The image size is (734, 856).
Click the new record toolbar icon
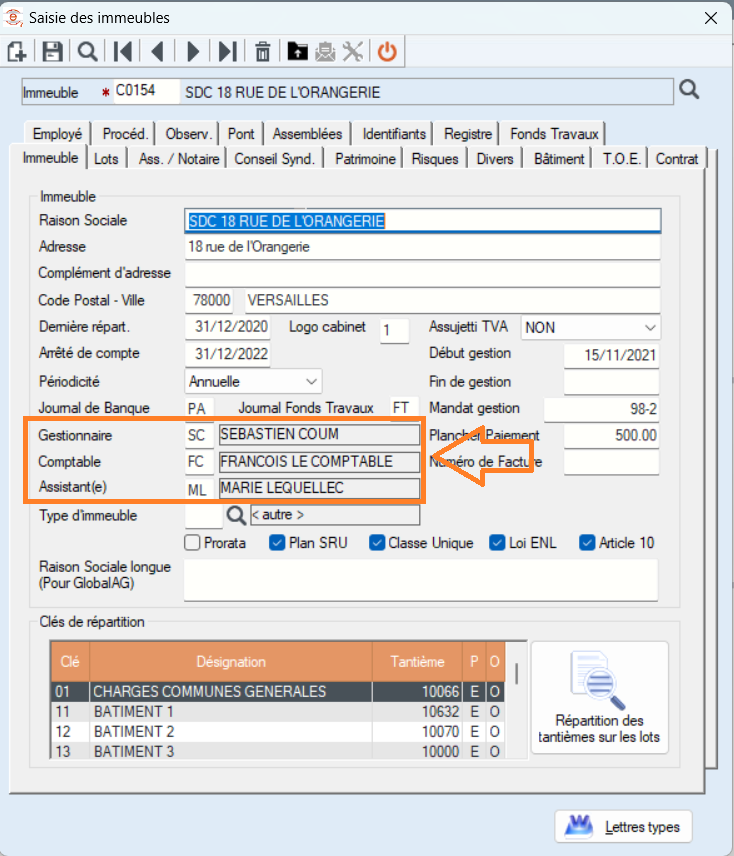(16, 52)
